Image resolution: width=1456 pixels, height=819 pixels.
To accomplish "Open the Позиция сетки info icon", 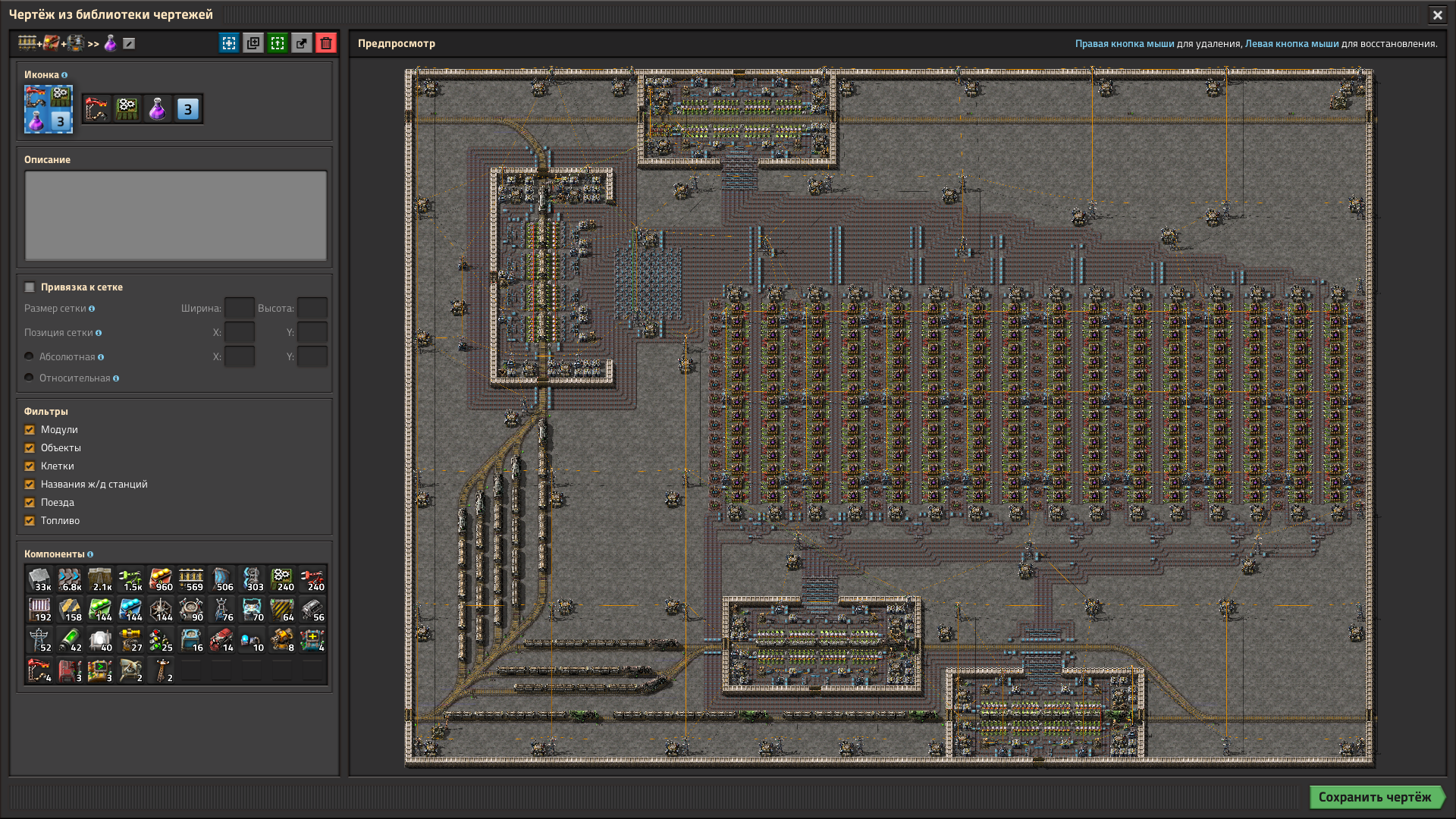I will coord(99,333).
